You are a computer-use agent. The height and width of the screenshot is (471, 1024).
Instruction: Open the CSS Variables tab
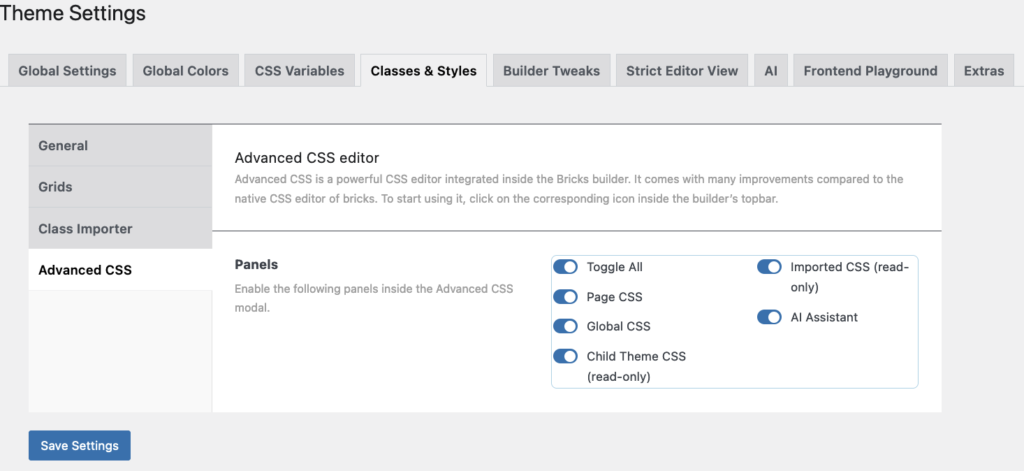(299, 71)
